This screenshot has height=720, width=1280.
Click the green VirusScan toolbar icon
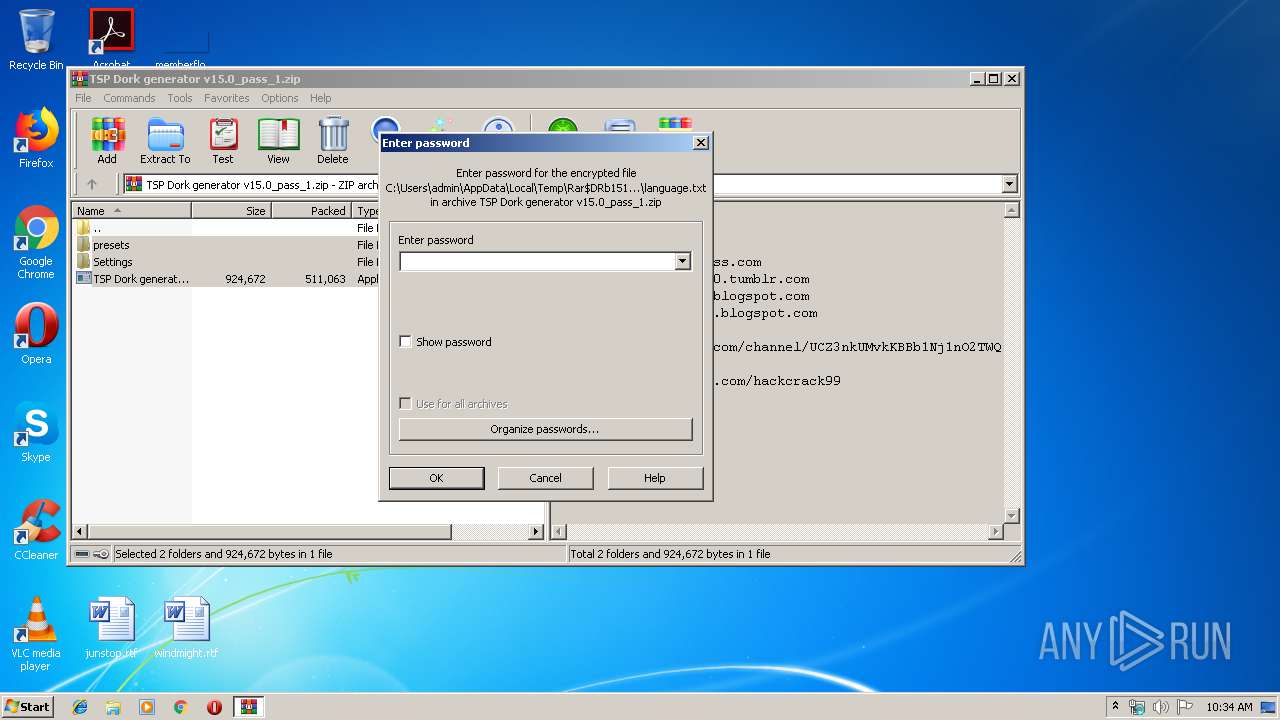(563, 125)
